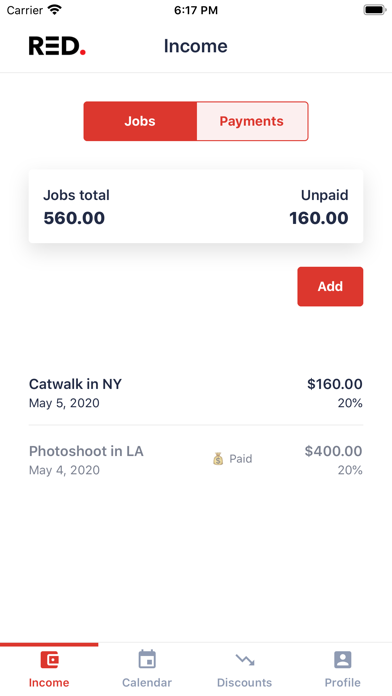Tap the Income wallet icon
Screen dimensions: 392x696
(49, 660)
